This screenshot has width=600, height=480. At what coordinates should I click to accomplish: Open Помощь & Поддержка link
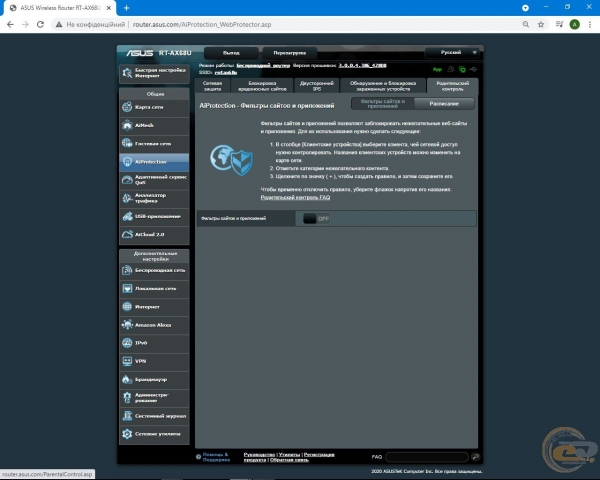(216, 457)
